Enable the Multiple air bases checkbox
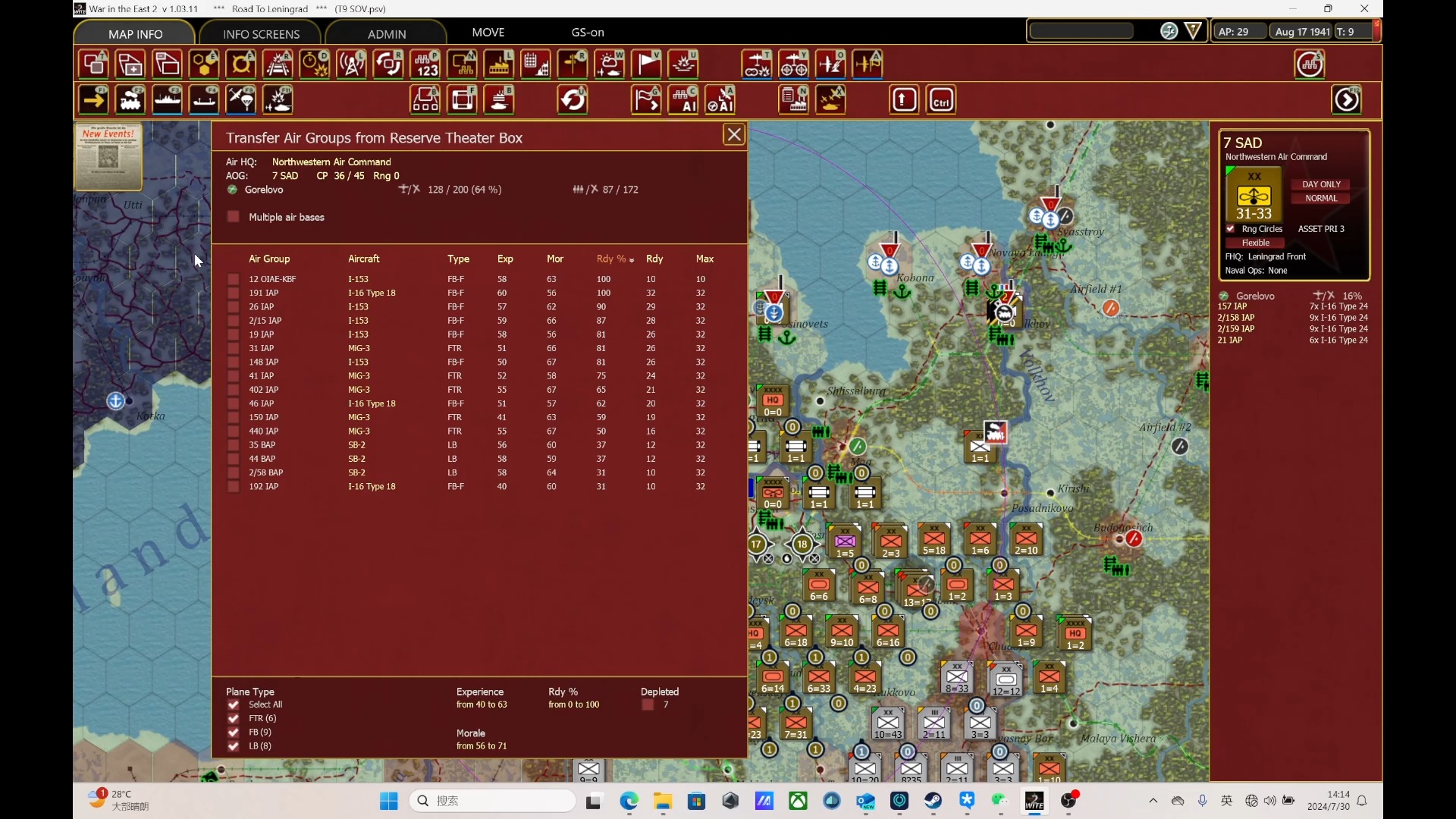This screenshot has height=819, width=1456. point(234,218)
